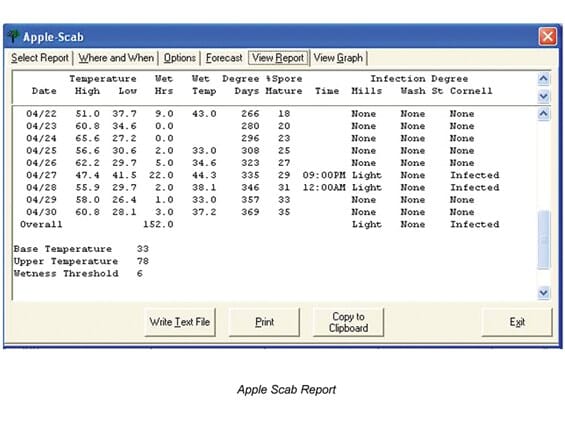
Task: Close the Apple-Scab window
Action: point(547,36)
